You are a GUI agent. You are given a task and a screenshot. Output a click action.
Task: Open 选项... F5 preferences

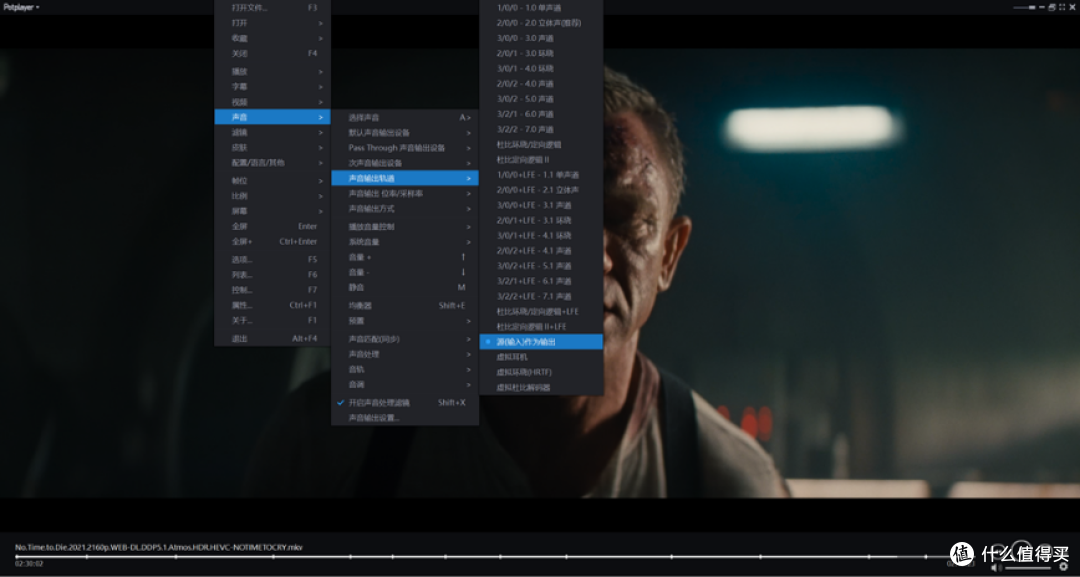pyautogui.click(x=272, y=260)
